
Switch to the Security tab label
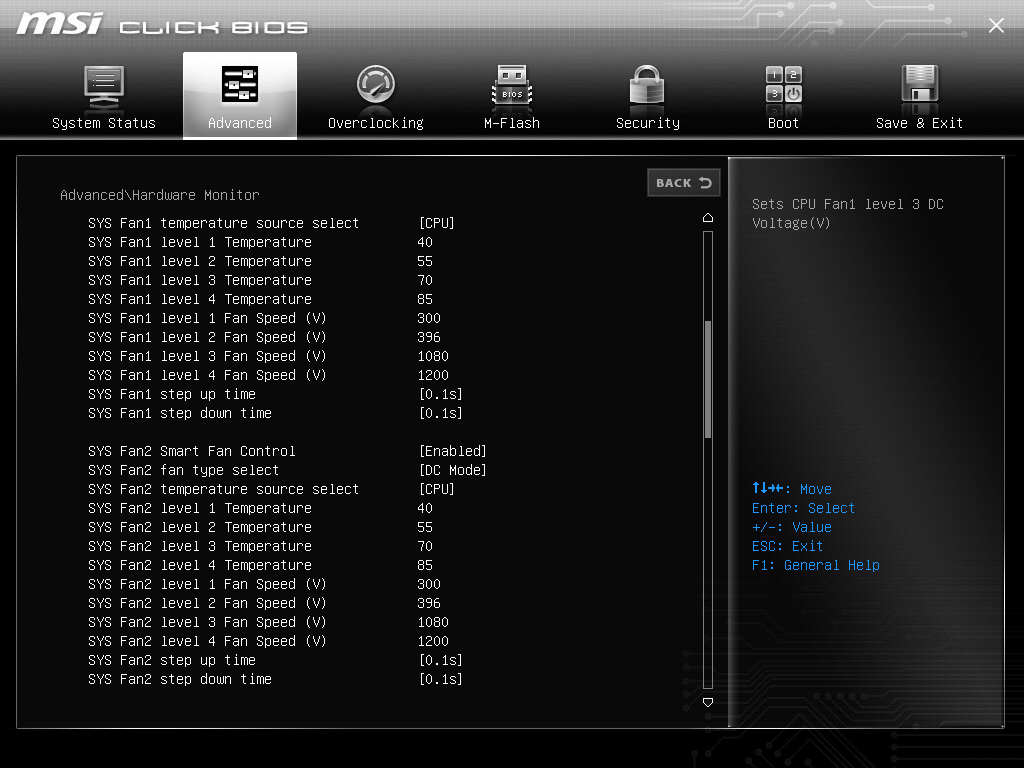point(648,123)
